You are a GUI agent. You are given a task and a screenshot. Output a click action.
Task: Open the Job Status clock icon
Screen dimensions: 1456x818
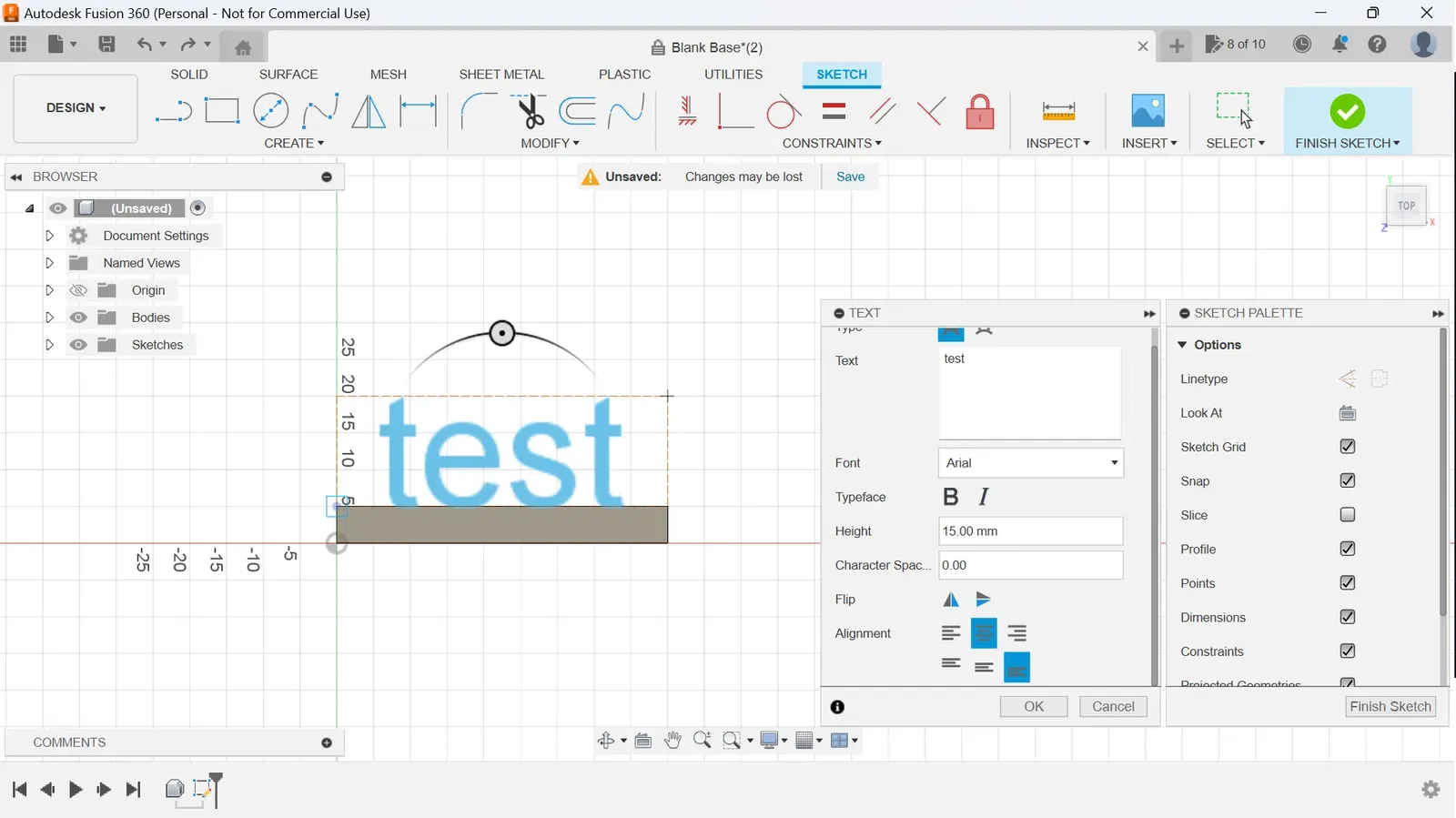(1302, 44)
